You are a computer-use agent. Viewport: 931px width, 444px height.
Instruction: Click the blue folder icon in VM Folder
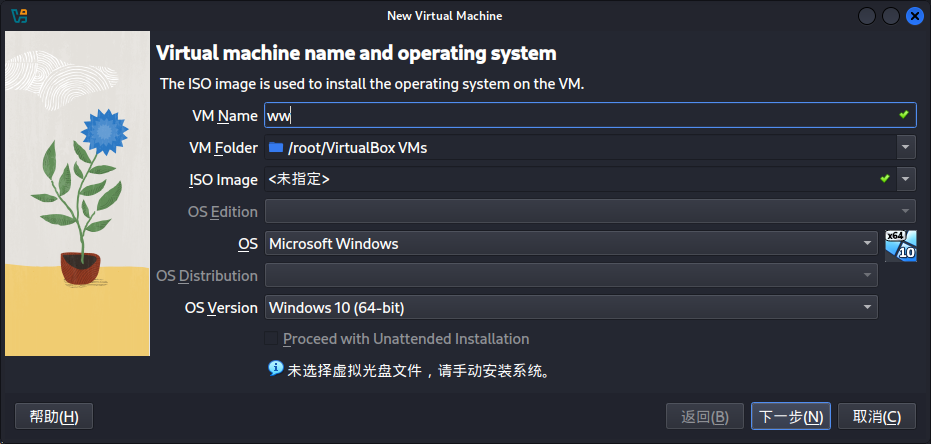(276, 147)
